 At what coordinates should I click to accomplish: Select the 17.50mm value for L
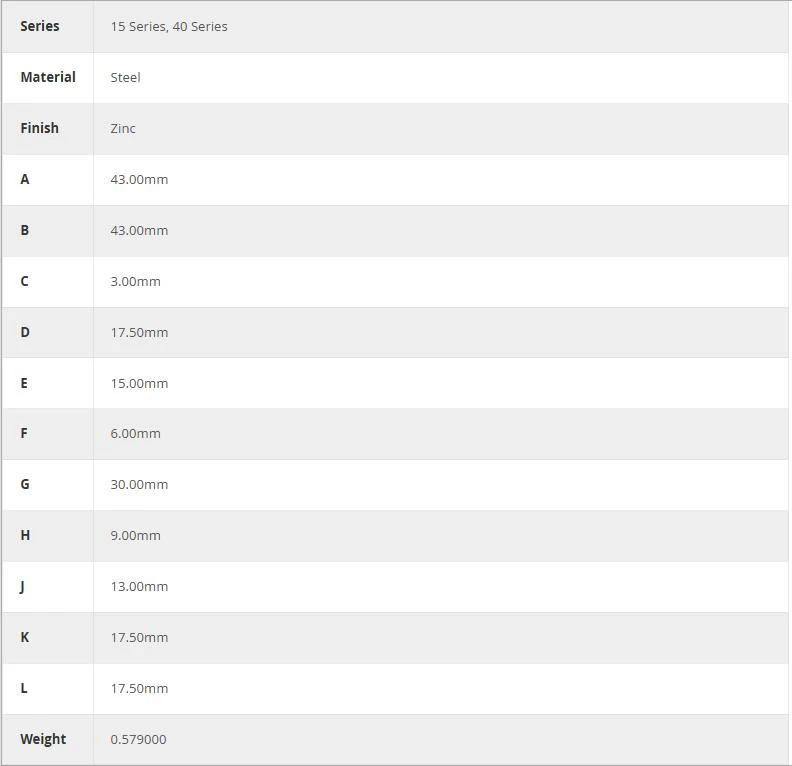(139, 689)
